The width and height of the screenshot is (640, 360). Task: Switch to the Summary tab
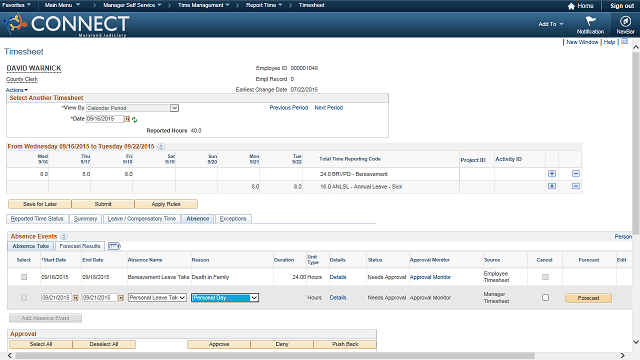tap(86, 219)
